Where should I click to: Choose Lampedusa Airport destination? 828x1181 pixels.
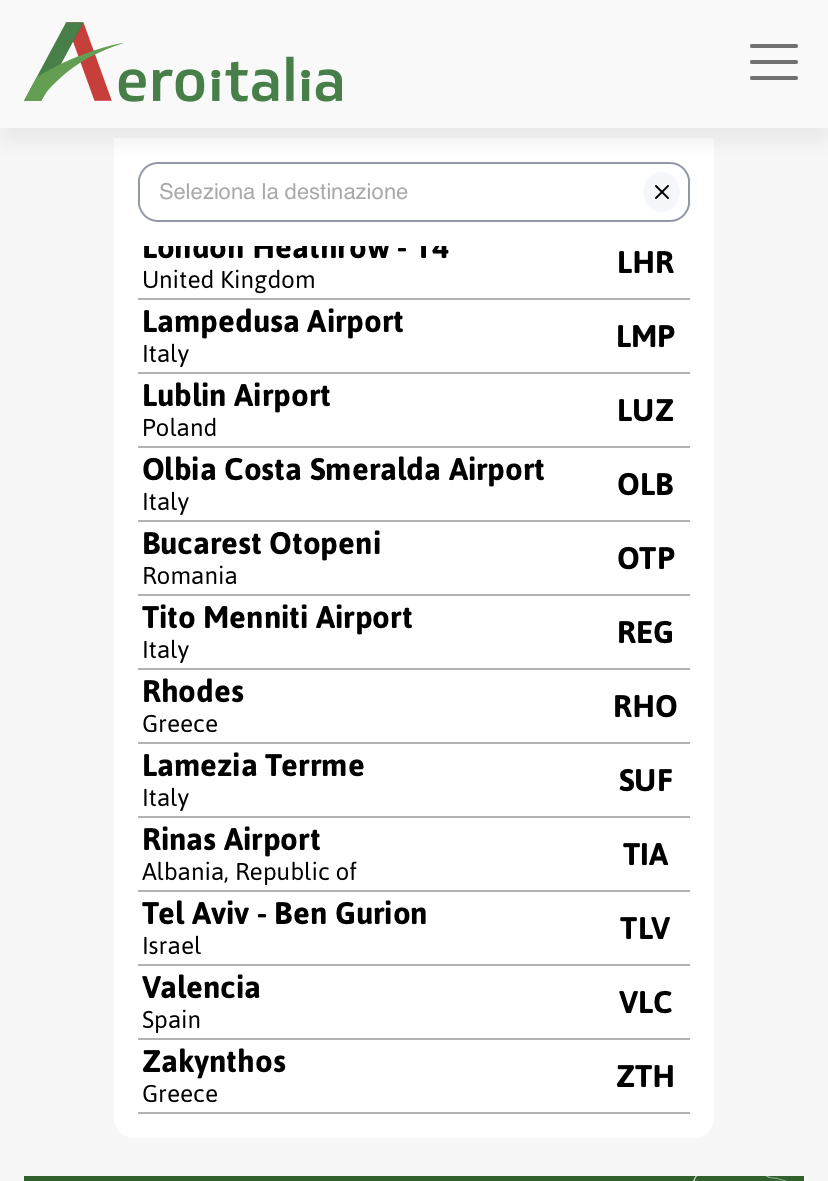coord(413,336)
